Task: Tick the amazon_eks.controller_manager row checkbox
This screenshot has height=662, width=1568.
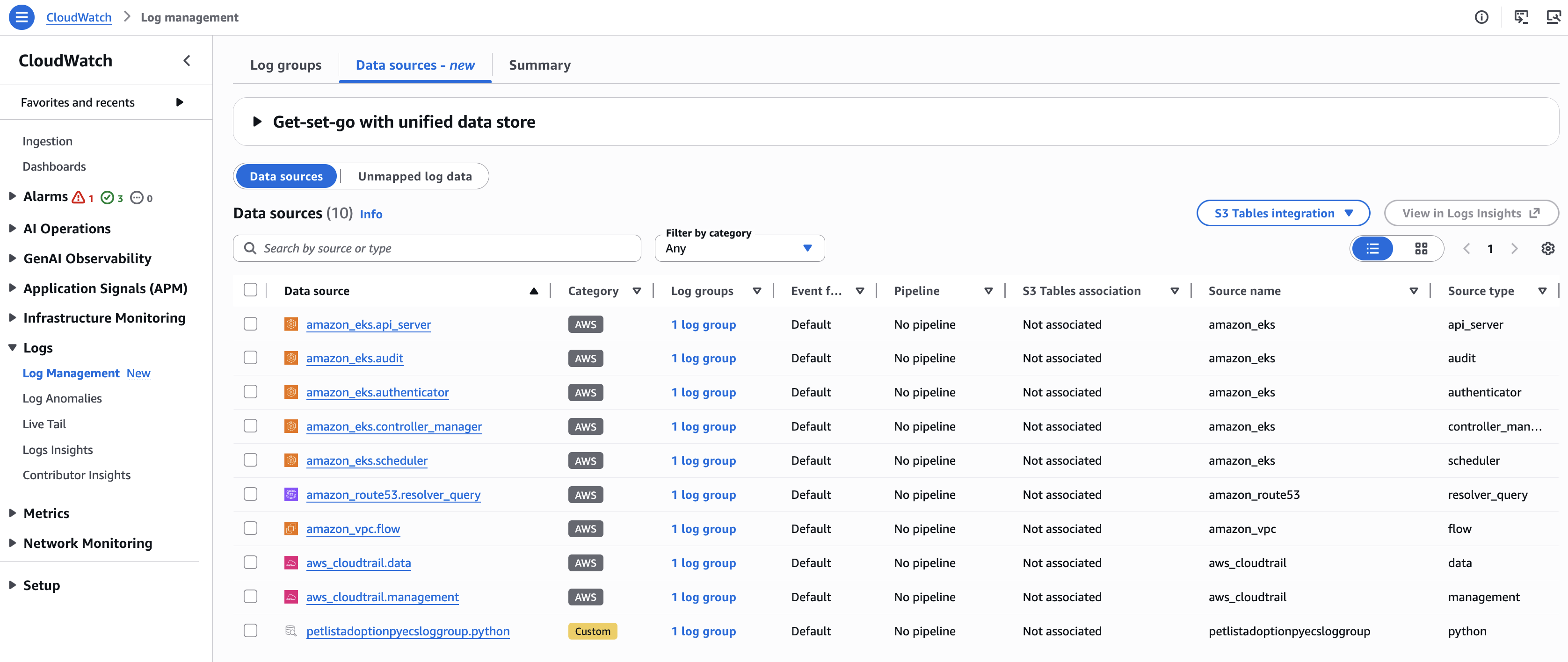Action: 250,426
